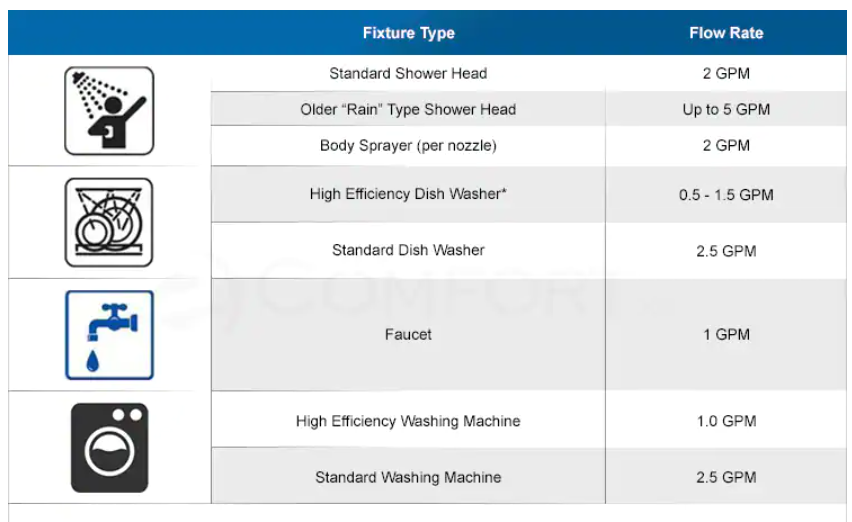Click the Standard Shower Head row label
This screenshot has height=522, width=852.
click(x=408, y=73)
